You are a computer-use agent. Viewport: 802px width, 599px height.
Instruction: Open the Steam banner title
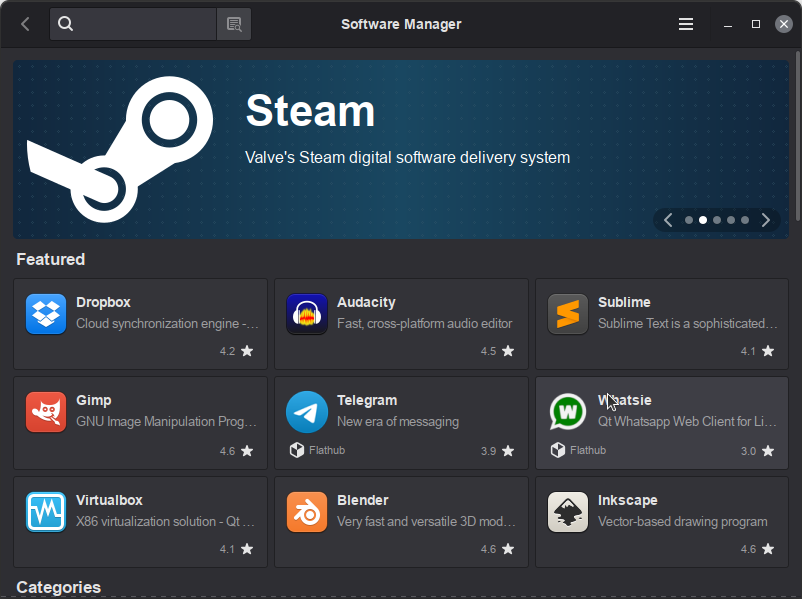[310, 111]
